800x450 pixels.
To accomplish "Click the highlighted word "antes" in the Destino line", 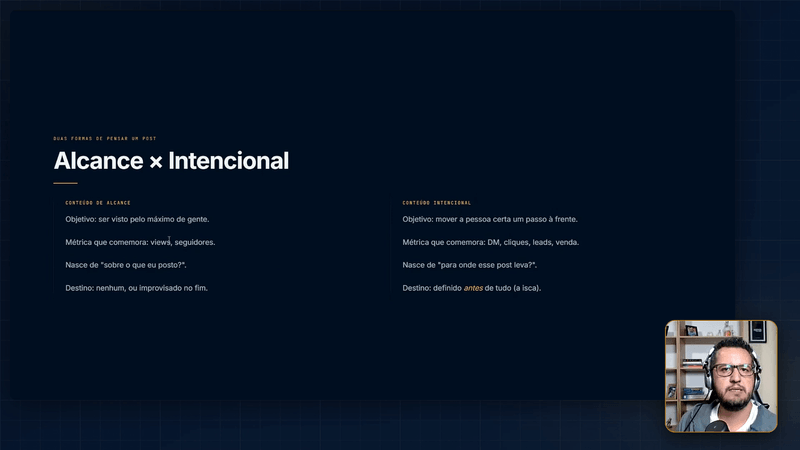I will [473, 288].
